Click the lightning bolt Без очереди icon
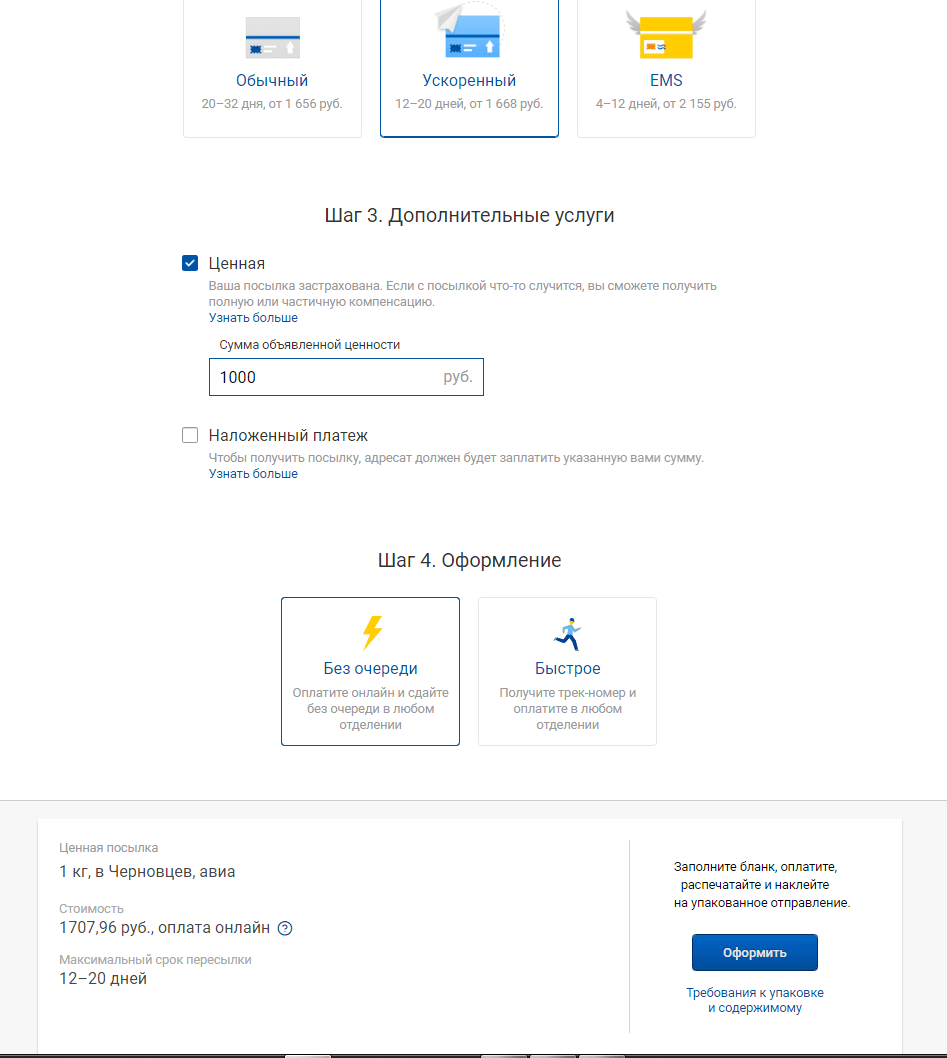 click(372, 632)
